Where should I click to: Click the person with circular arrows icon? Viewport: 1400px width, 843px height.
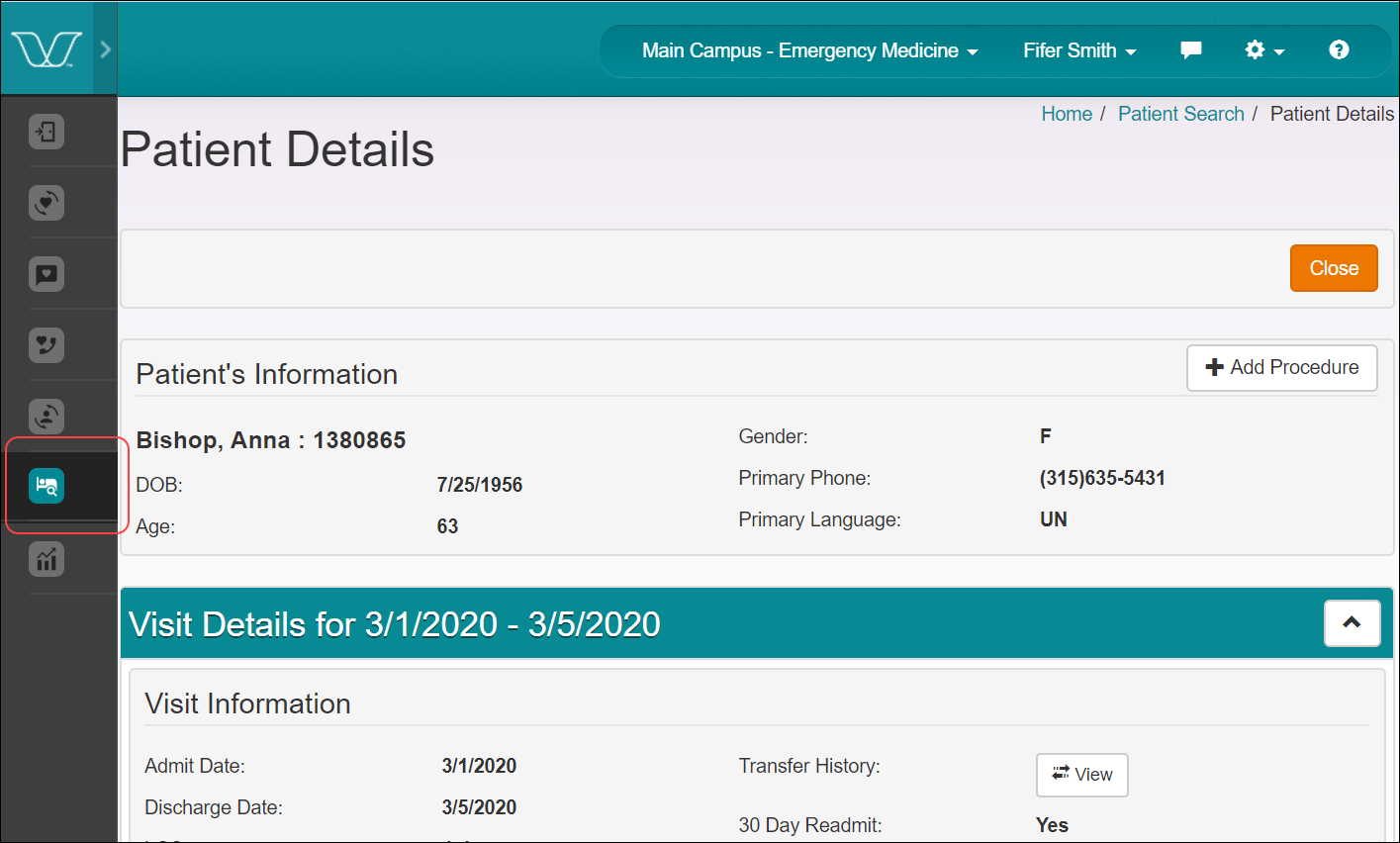[x=47, y=417]
